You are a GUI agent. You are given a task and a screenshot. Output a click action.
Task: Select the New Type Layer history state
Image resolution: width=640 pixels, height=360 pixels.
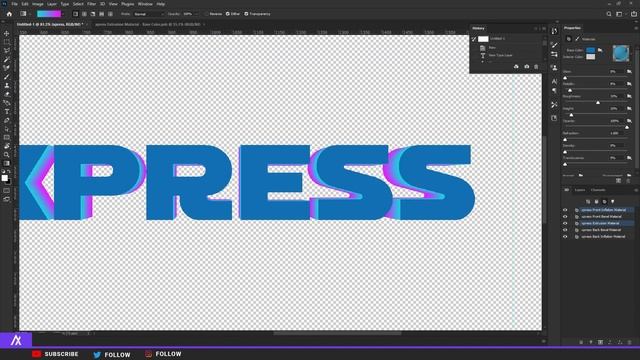pyautogui.click(x=500, y=55)
